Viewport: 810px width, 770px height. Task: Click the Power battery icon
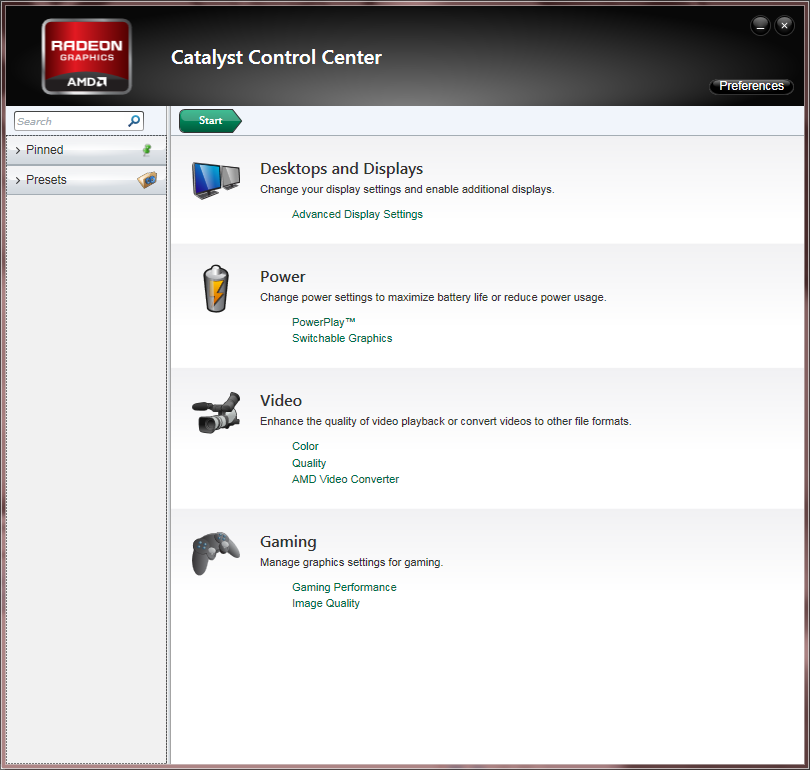click(216, 289)
